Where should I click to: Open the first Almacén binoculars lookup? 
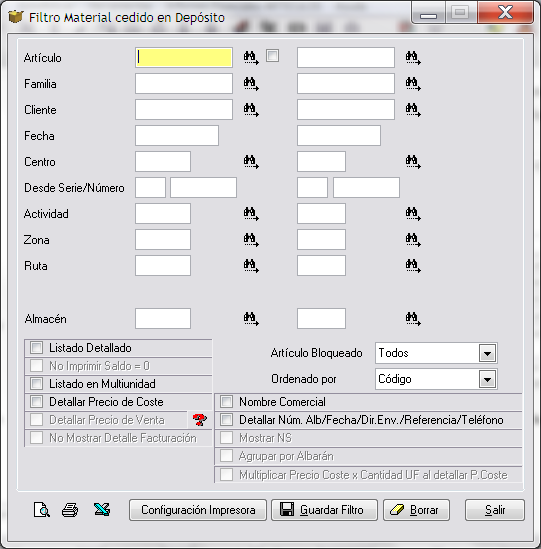coord(251,319)
